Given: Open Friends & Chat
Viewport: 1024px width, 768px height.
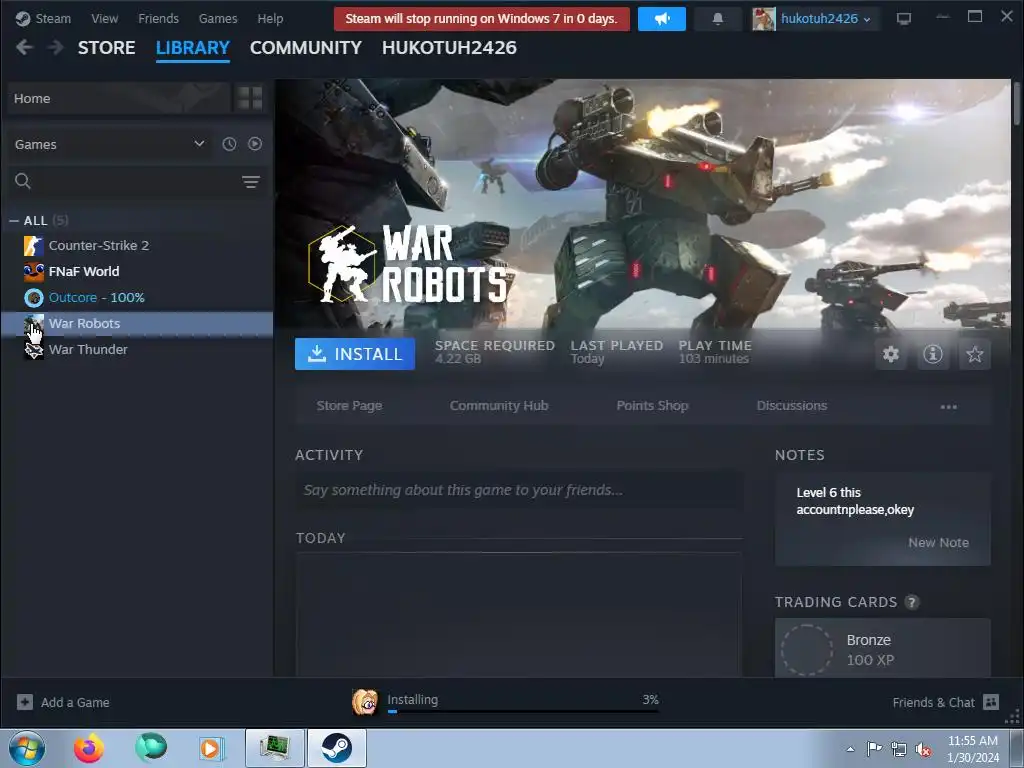Looking at the screenshot, I should 946,702.
